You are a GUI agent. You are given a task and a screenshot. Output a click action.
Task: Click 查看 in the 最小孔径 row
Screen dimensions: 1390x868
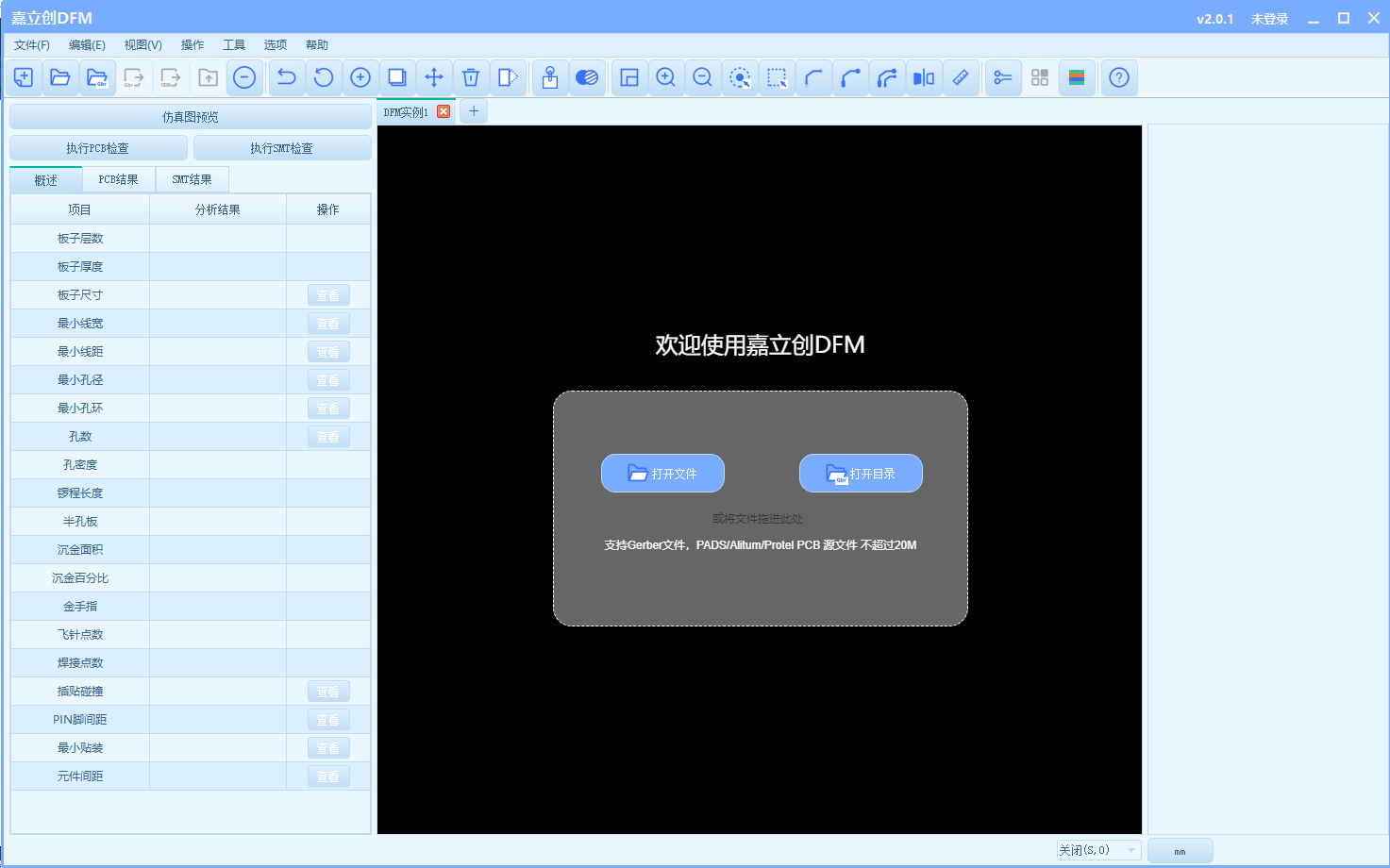click(328, 380)
